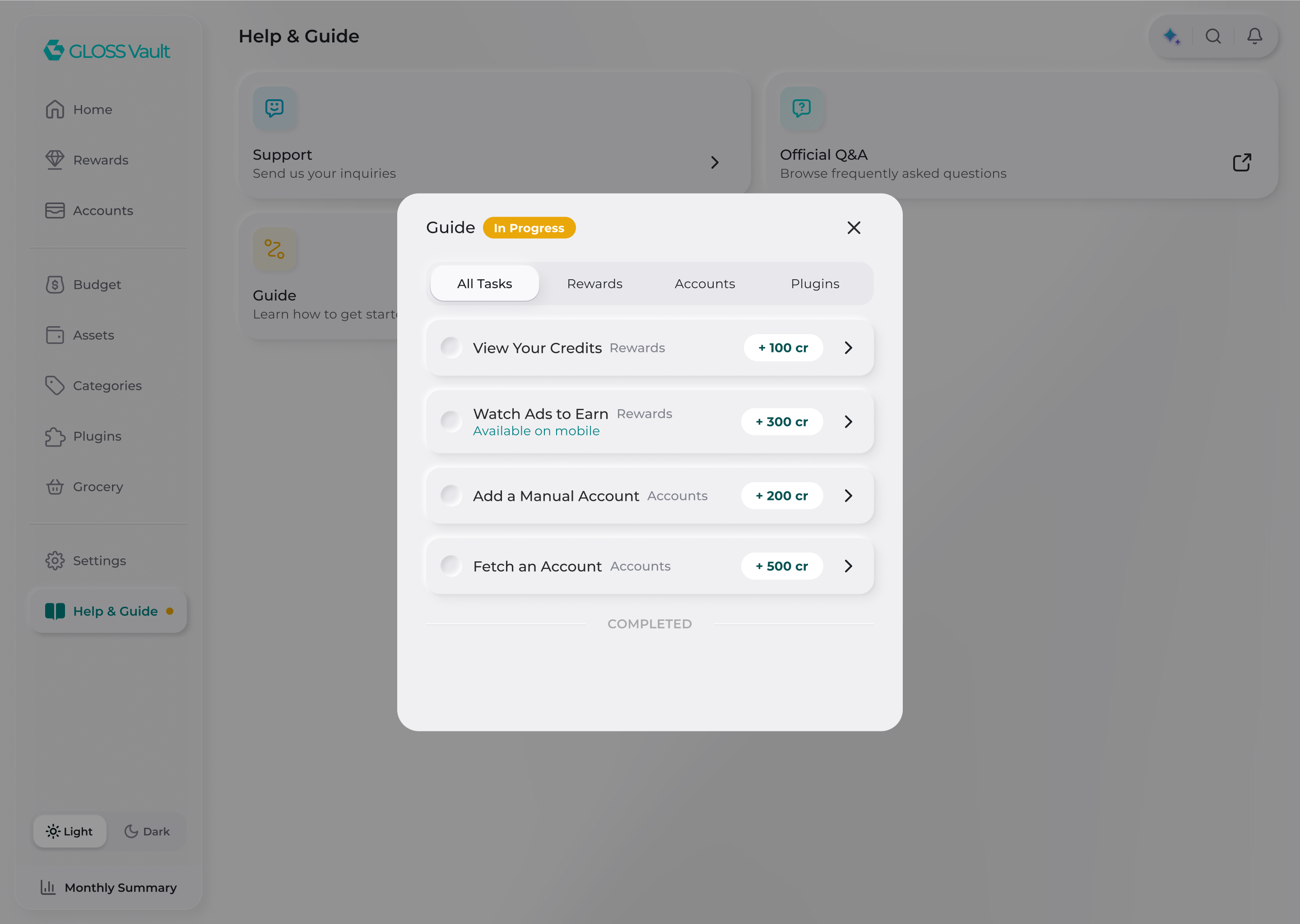1300x924 pixels.
Task: Click the Official Q&A question icon
Action: pos(801,107)
